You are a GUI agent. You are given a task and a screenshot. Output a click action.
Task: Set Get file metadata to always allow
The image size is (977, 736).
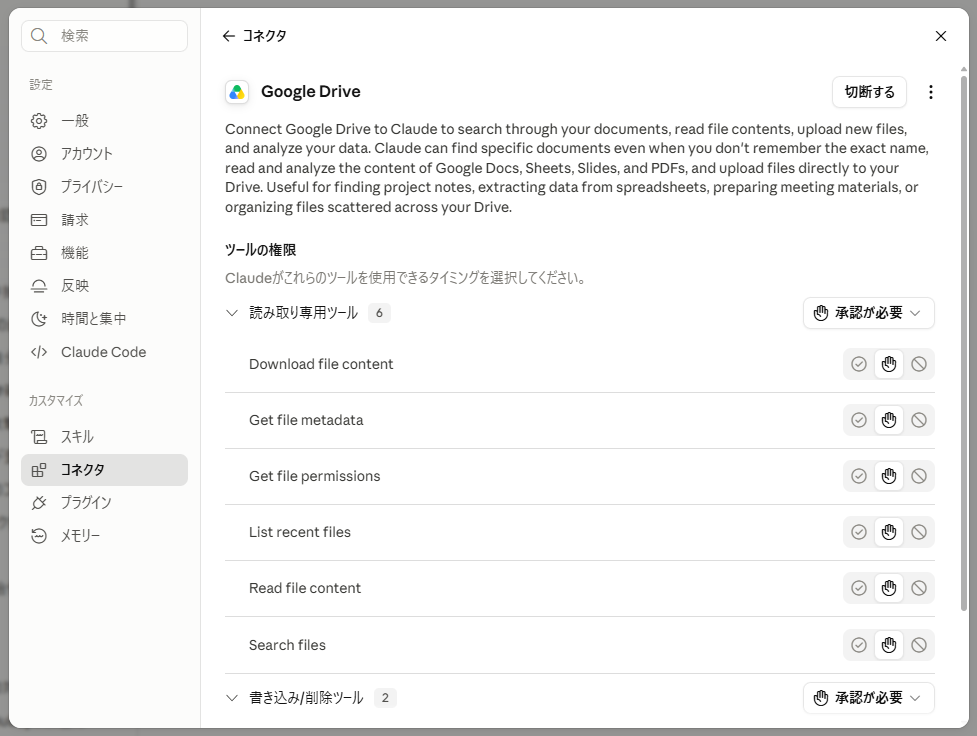click(x=859, y=420)
